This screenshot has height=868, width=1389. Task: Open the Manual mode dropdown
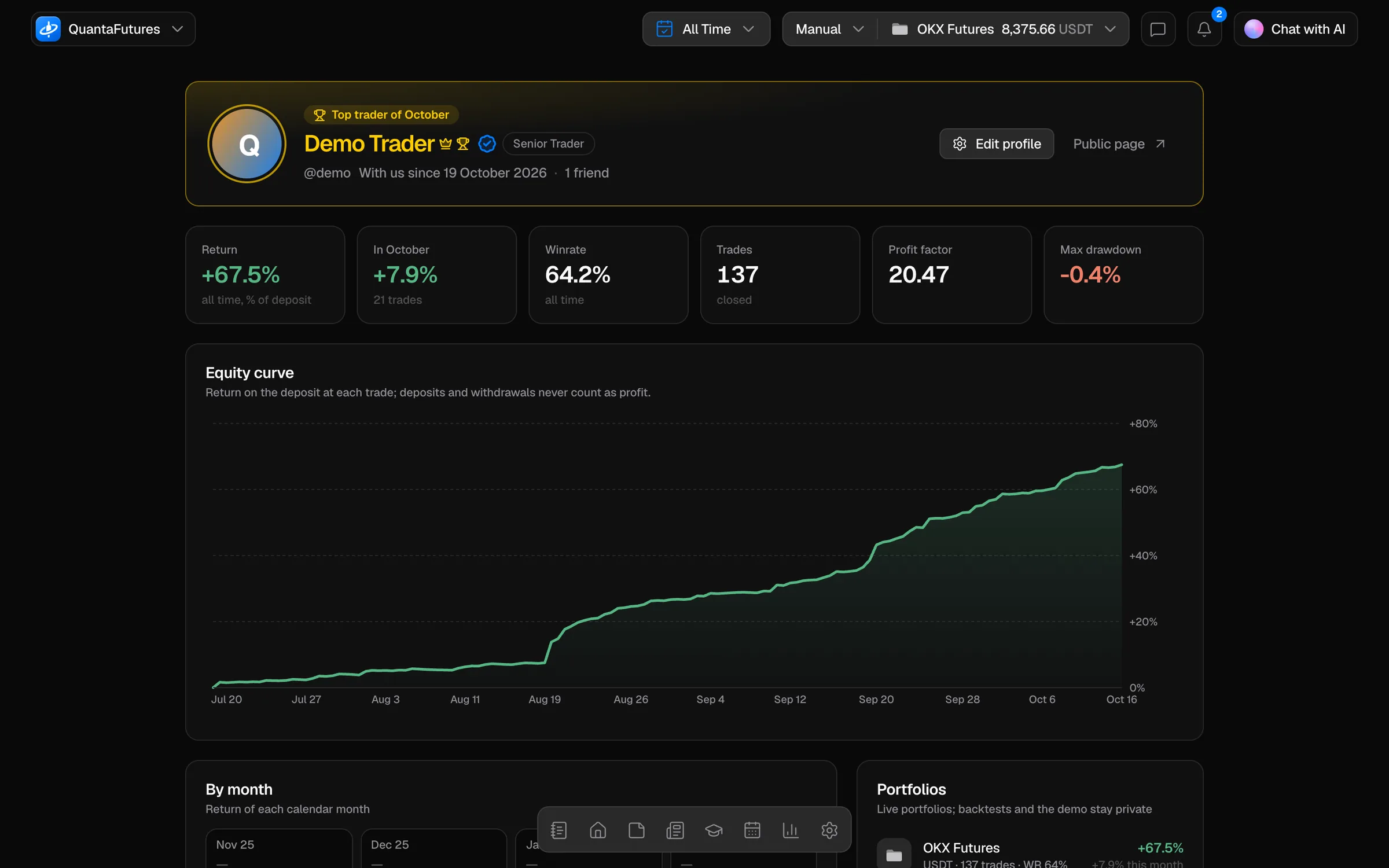tap(829, 29)
